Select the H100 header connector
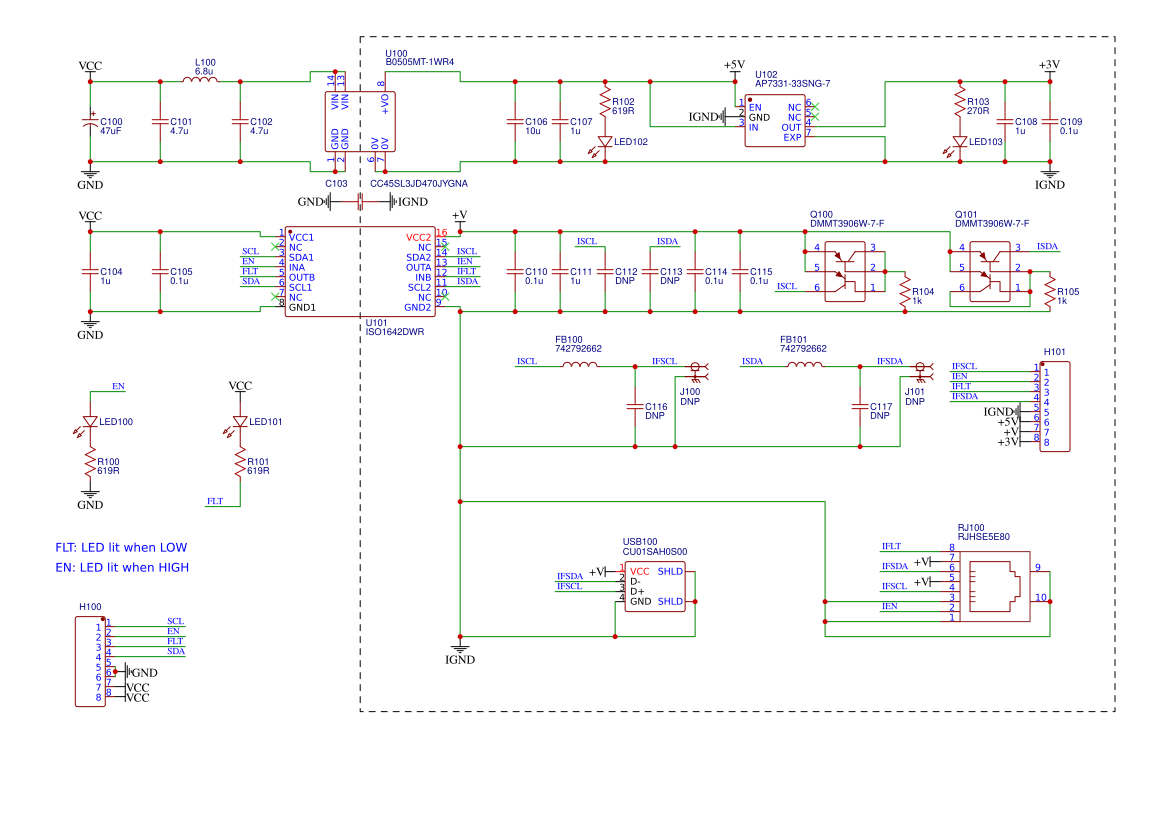Viewport: 1169px width, 827px height. [91, 661]
